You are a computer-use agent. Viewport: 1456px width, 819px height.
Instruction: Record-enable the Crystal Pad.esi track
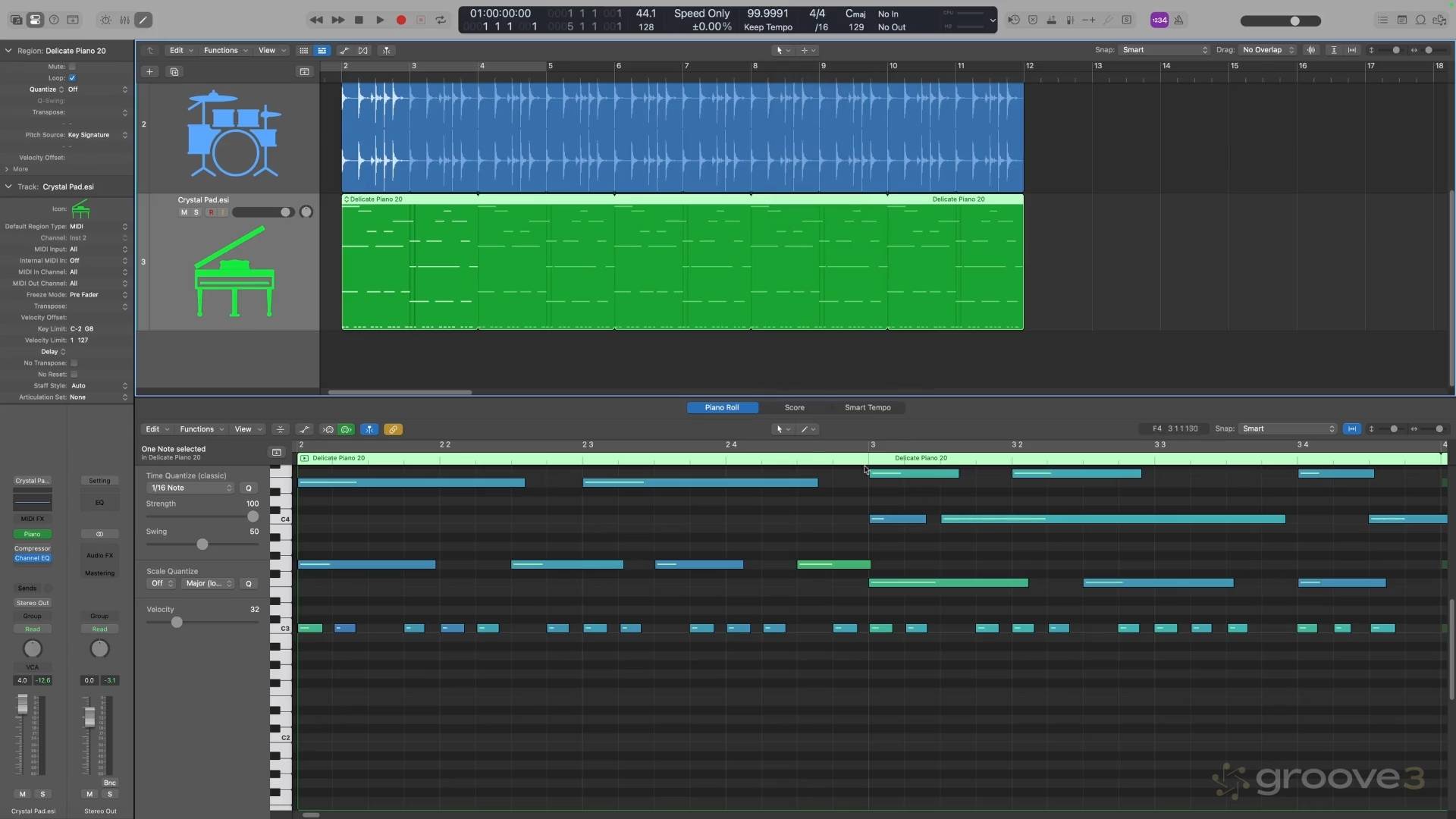click(x=211, y=212)
